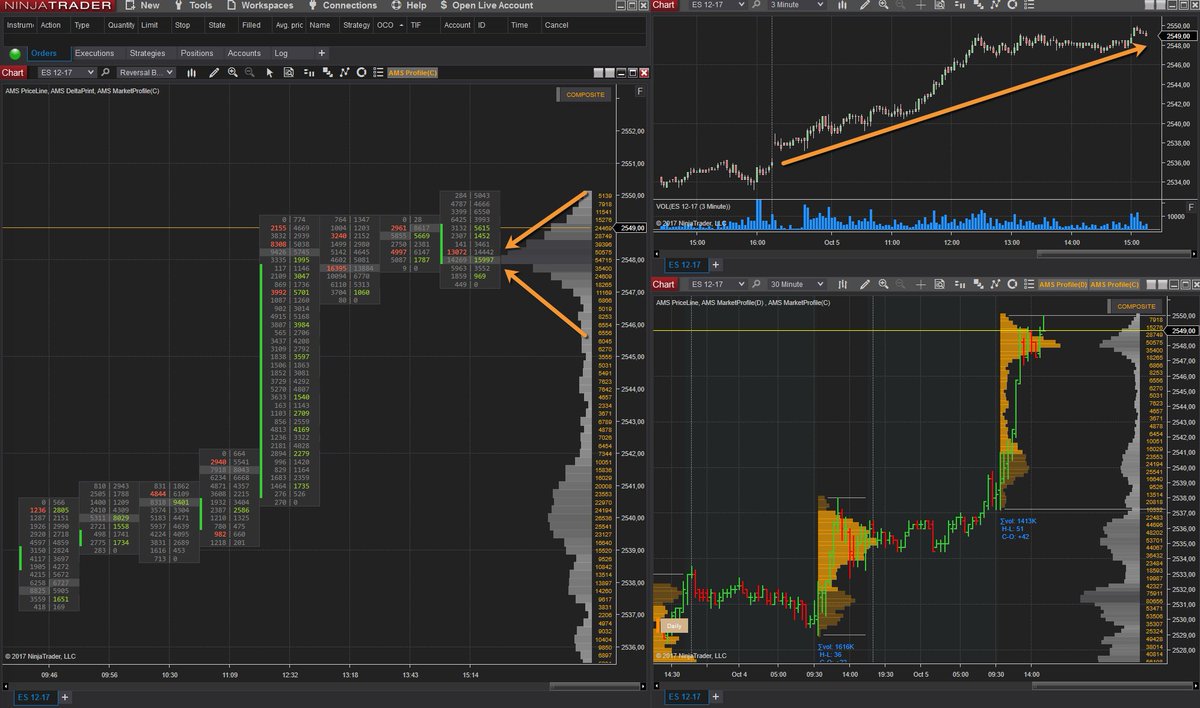Zoom in on the 30 Minute chart

(884, 284)
